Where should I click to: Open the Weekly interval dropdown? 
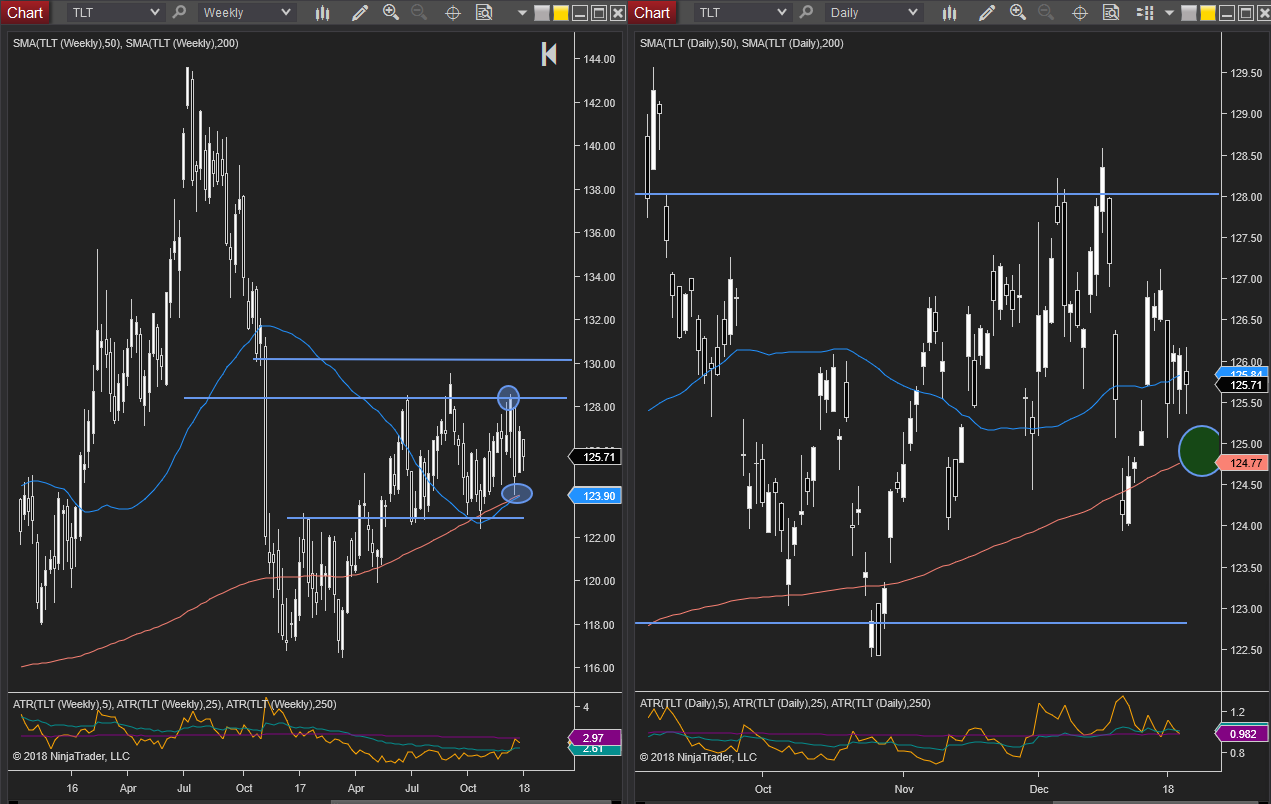tap(246, 13)
